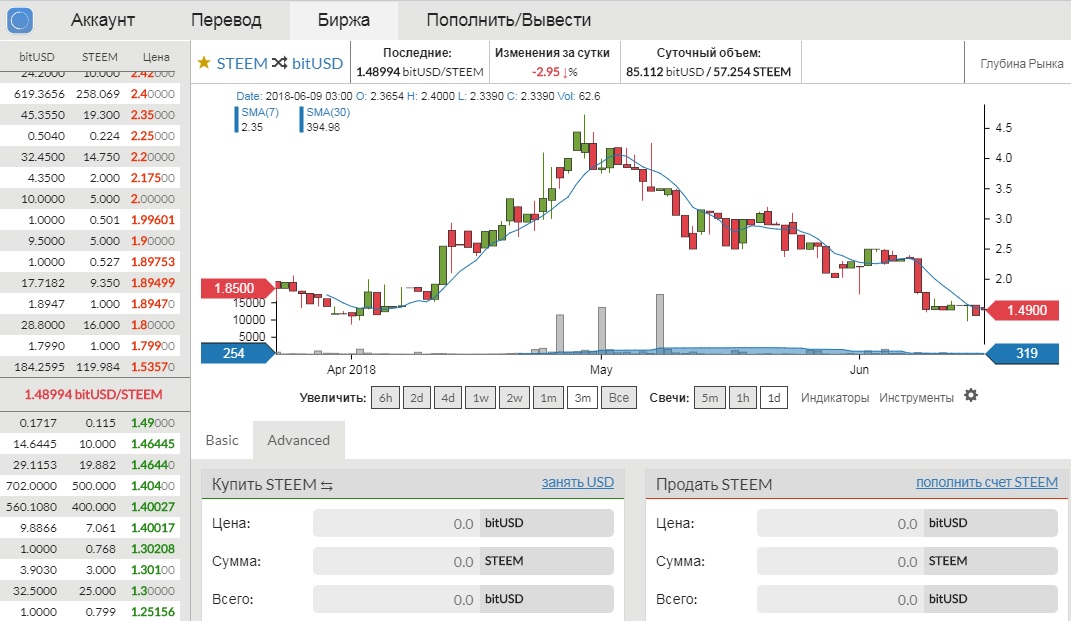Viewport: 1071px width, 621px height.
Task: Select sell order at price 2.35000
Action: pos(90,115)
